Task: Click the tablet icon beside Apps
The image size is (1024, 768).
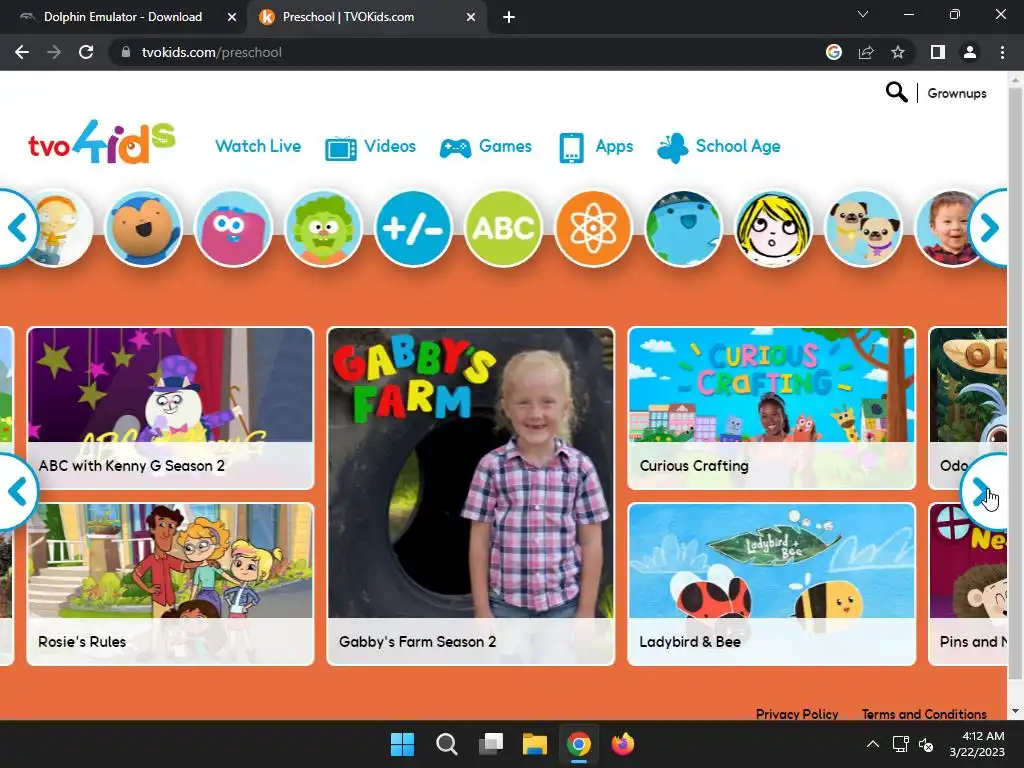Action: [571, 148]
